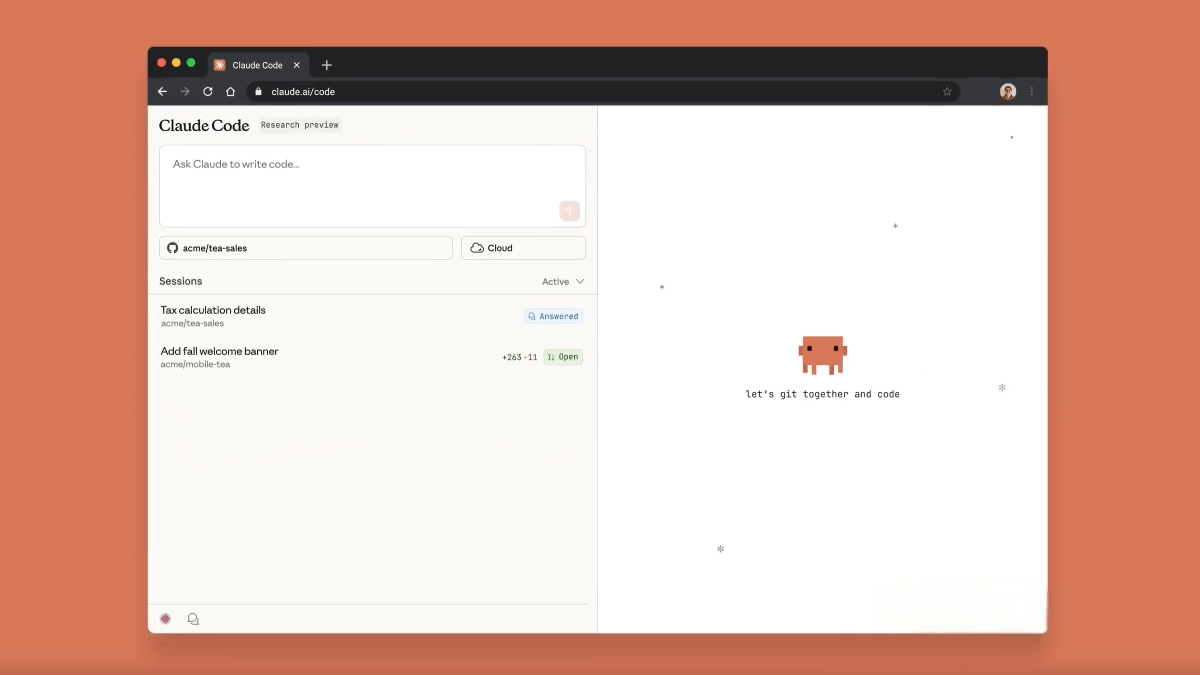Bookmark the page with the star icon

tap(947, 91)
